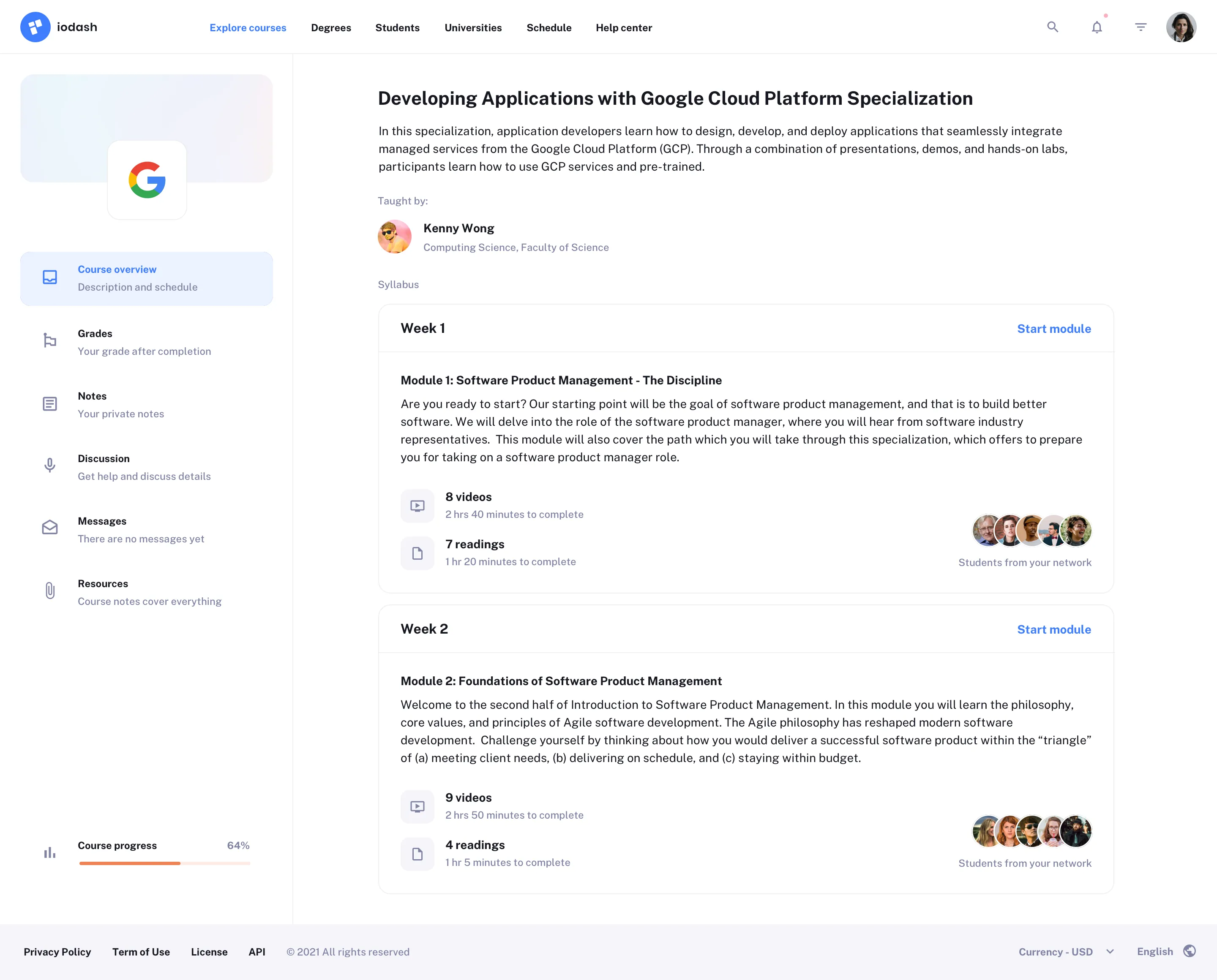The height and width of the screenshot is (980, 1217).
Task: Open the Grades section via flag icon
Action: click(x=50, y=340)
